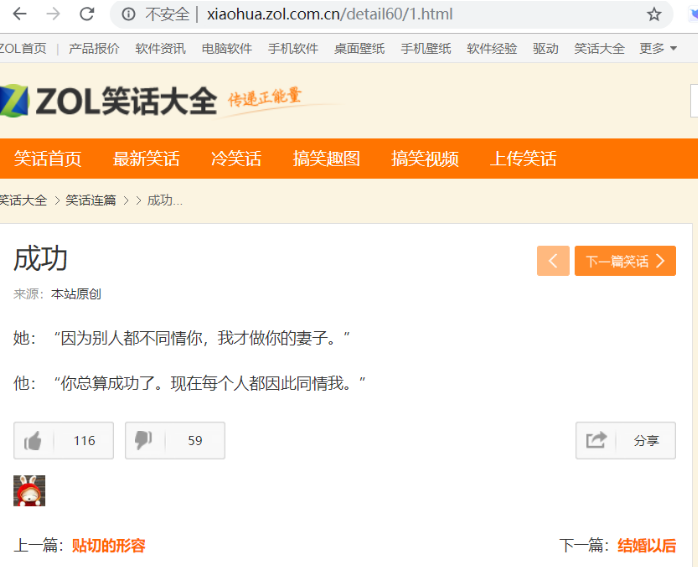Select the 上传笑话 menu tab
The image size is (698, 567).
(523, 158)
